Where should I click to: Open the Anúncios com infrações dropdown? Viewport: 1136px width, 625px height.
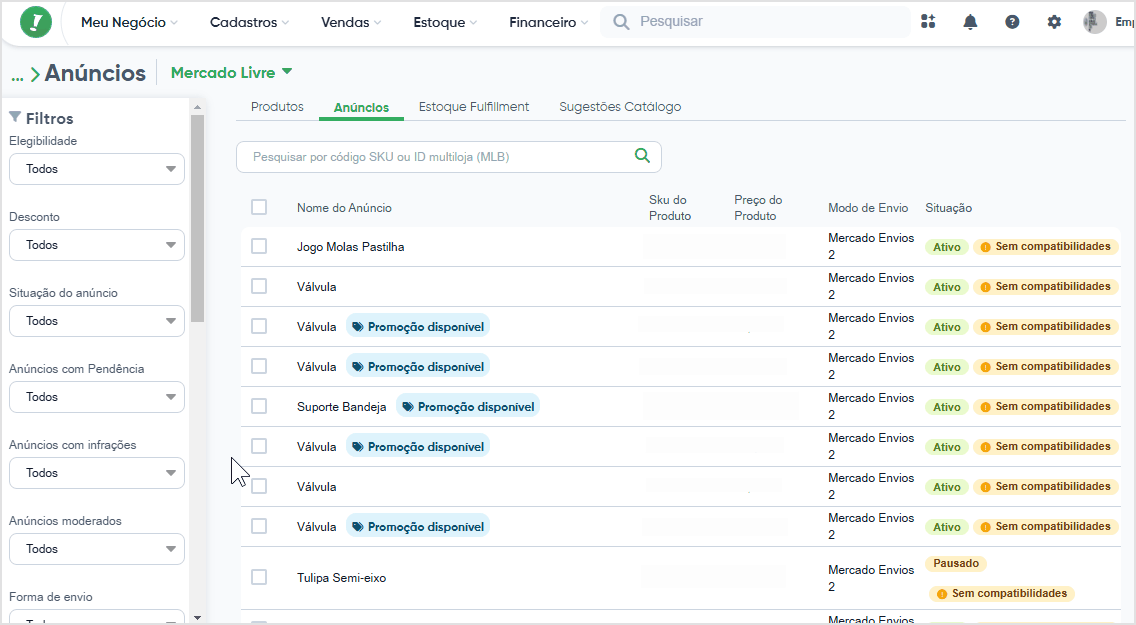97,473
